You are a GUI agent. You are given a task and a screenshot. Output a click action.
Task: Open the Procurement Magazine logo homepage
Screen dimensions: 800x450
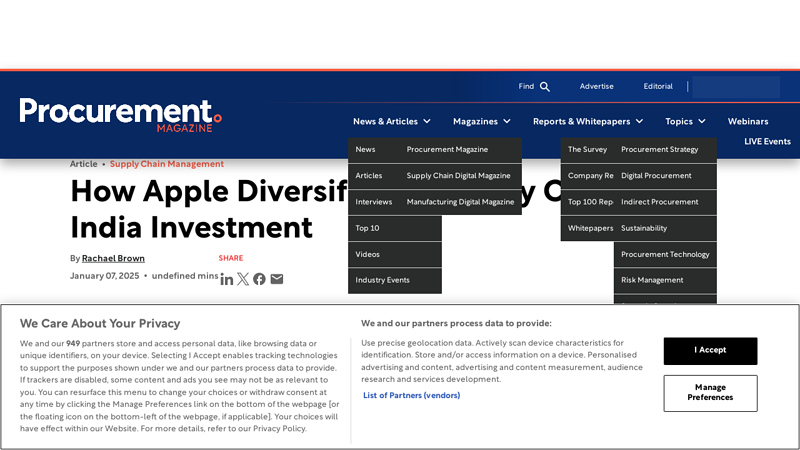(x=120, y=115)
